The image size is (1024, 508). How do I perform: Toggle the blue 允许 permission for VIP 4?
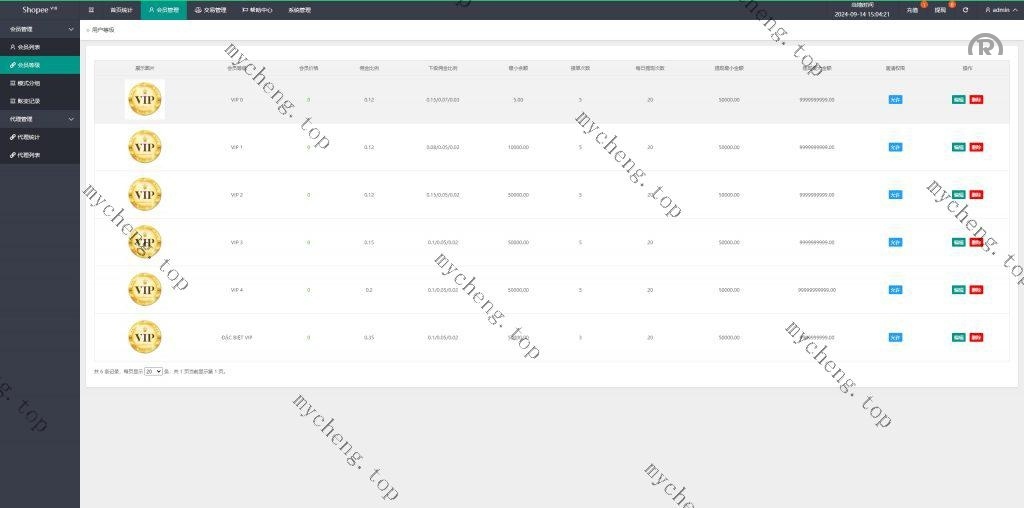click(895, 290)
